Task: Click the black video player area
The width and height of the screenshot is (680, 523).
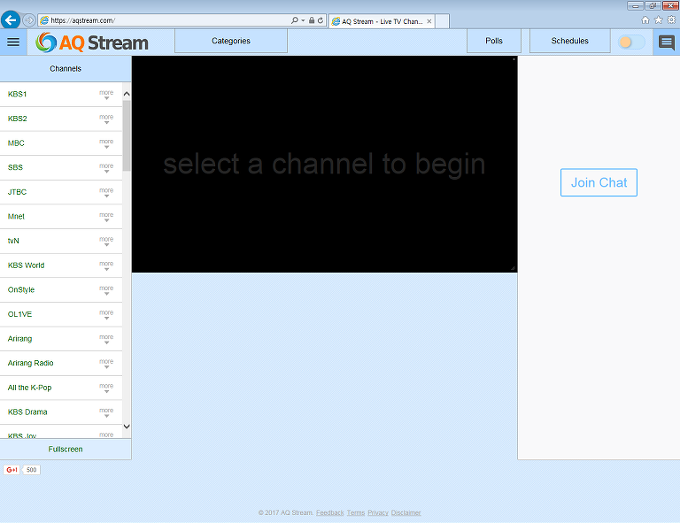Action: pyautogui.click(x=324, y=164)
